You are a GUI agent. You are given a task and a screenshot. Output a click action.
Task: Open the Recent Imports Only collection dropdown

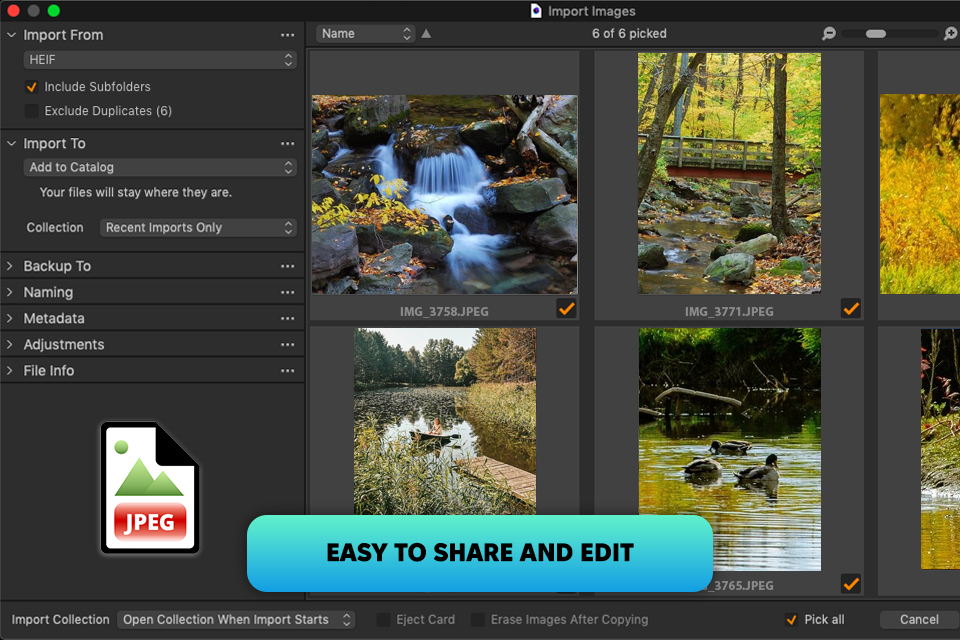(199, 228)
